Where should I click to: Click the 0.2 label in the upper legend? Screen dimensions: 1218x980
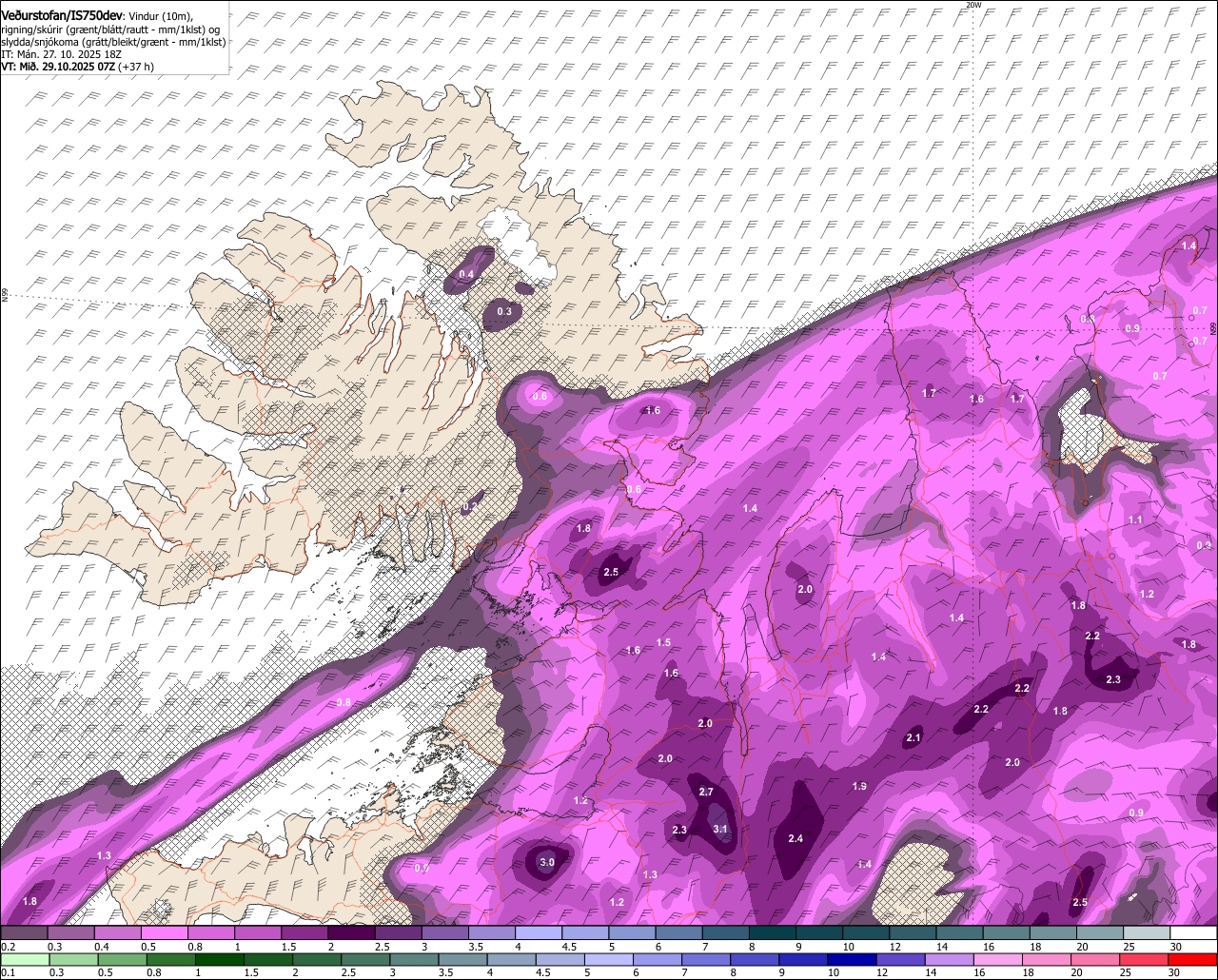[8, 947]
